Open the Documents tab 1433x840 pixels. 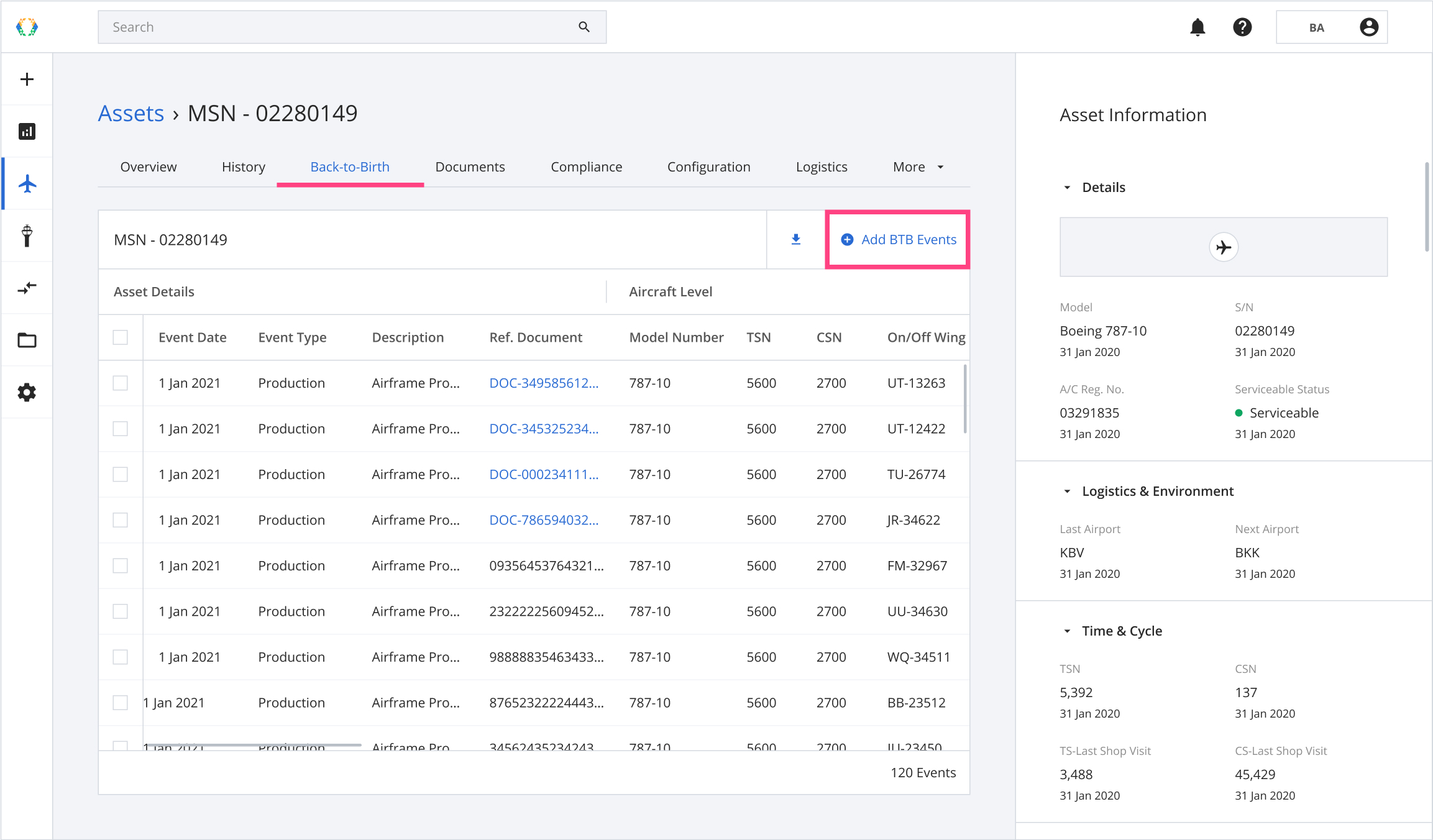(470, 167)
